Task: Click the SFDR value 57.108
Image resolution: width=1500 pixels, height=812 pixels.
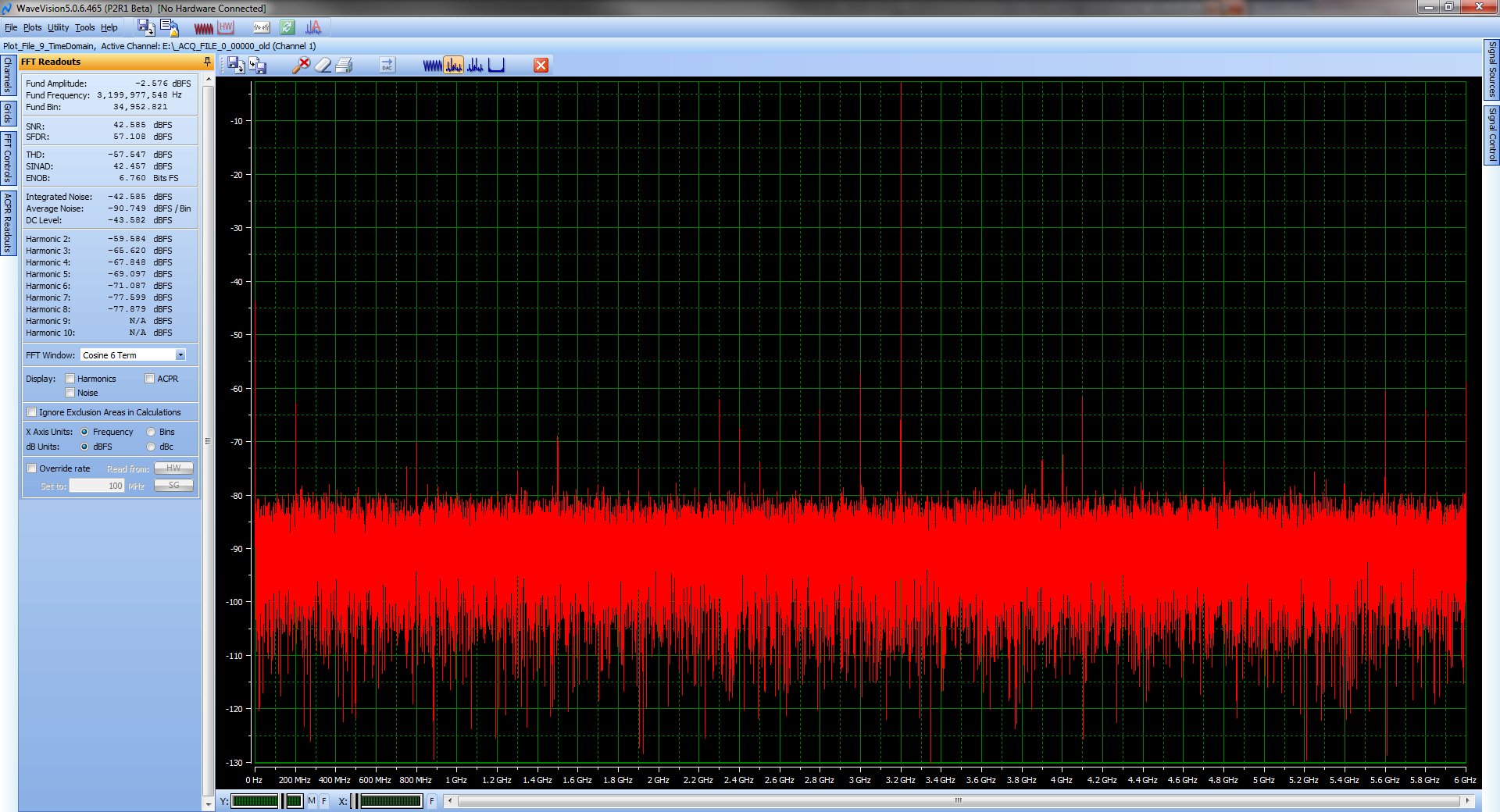Action: (130, 137)
